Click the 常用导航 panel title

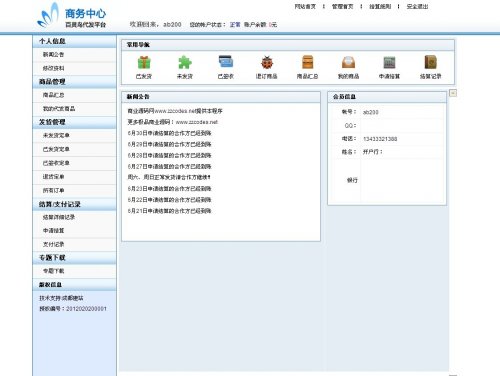click(138, 45)
